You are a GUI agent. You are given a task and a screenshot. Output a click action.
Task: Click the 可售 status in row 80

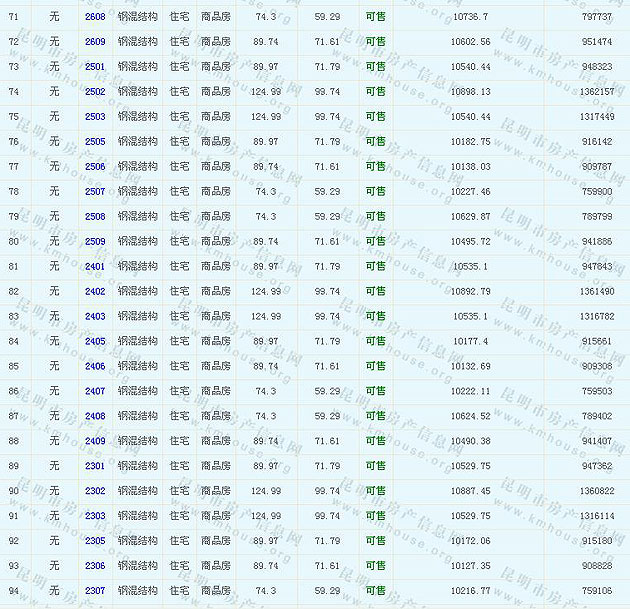coord(375,242)
